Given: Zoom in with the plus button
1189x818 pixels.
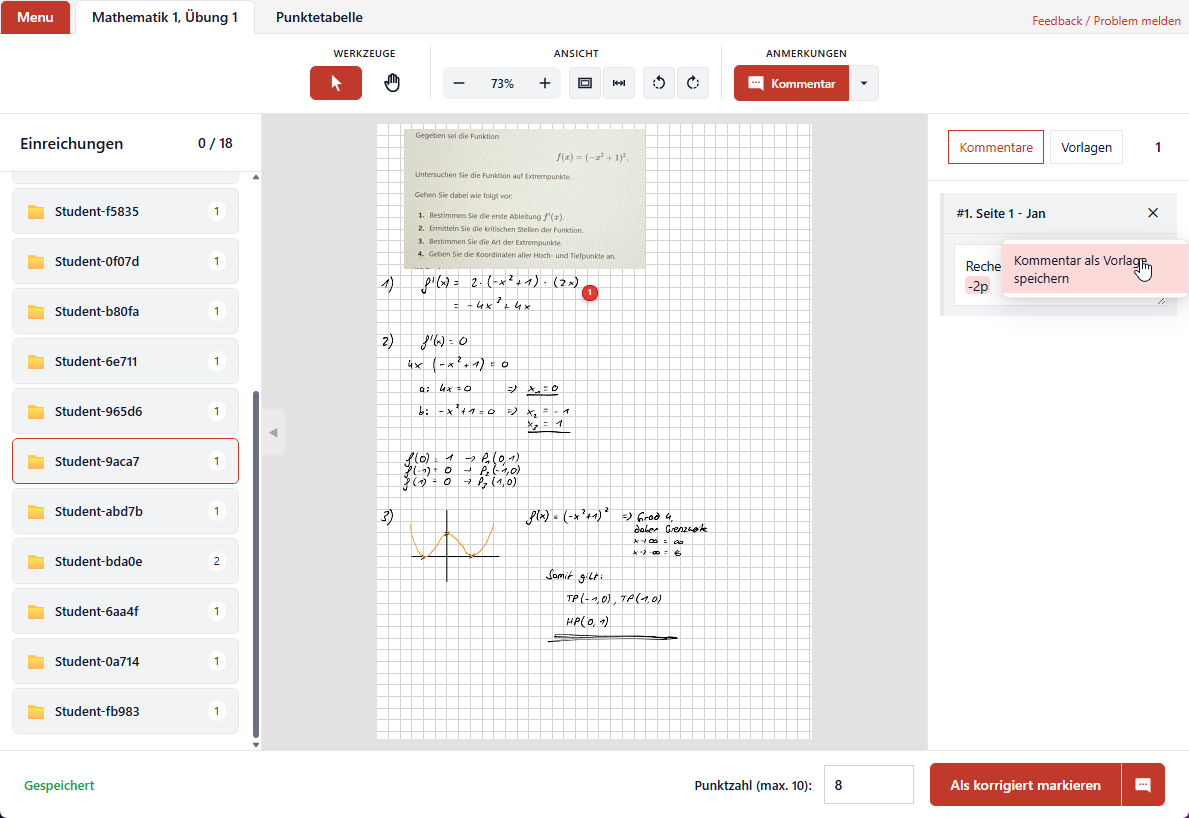Looking at the screenshot, I should point(544,83).
